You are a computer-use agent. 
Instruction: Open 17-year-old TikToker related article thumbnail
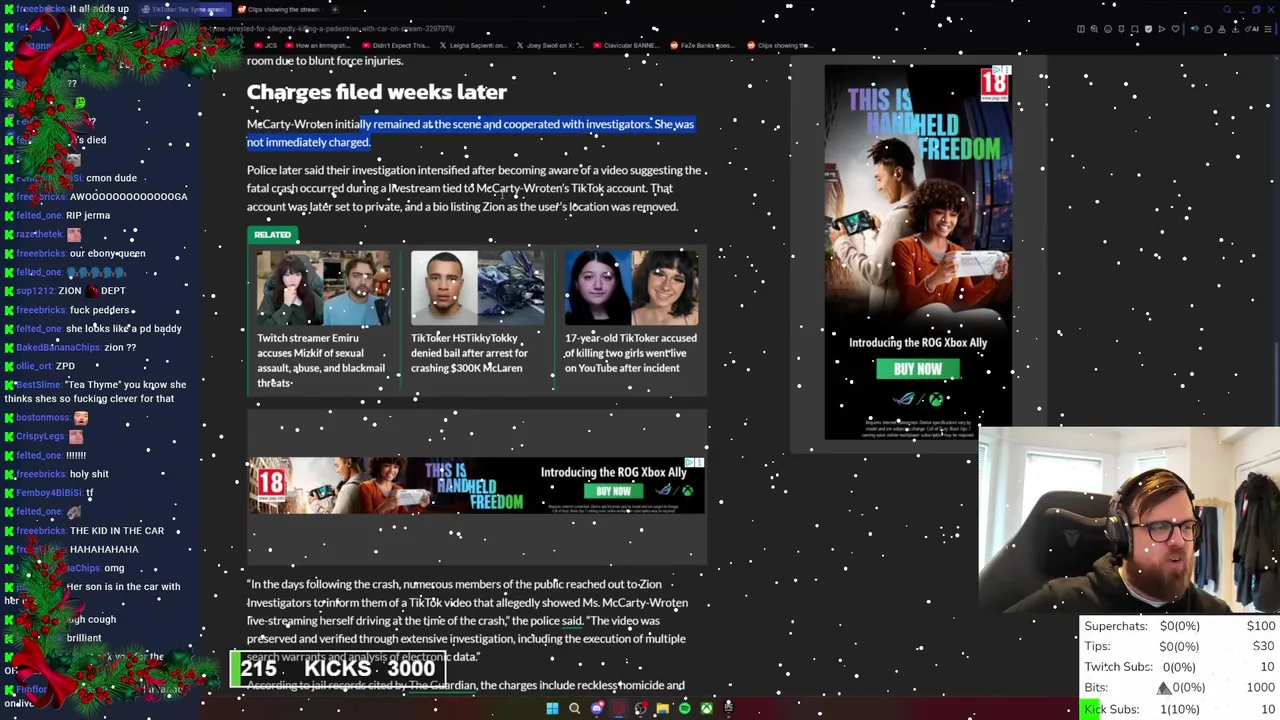631,288
